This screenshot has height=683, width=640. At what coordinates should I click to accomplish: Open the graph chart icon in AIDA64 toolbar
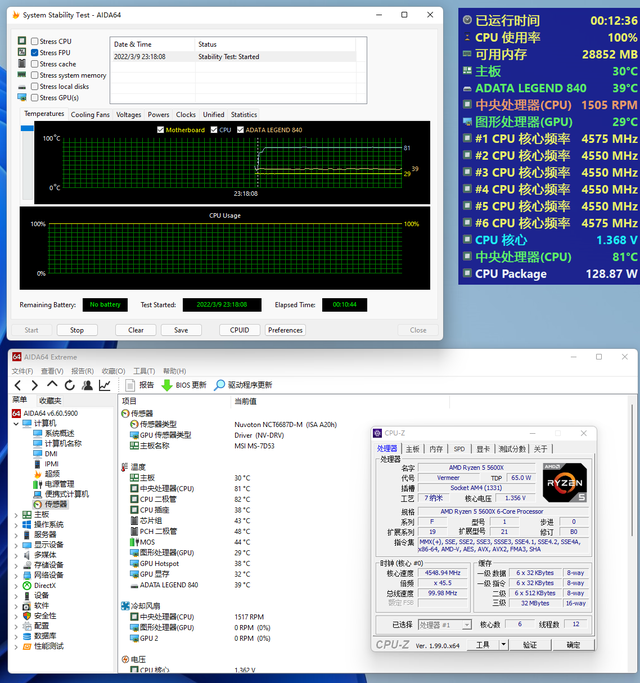[105, 385]
